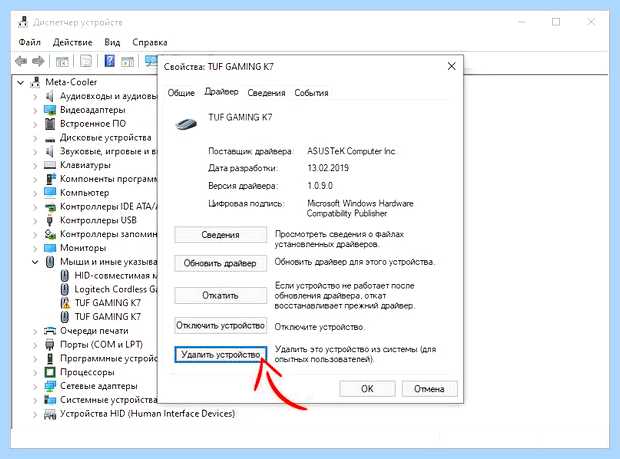This screenshot has width=620, height=459.
Task: Confirm with the OK button
Action: [367, 389]
